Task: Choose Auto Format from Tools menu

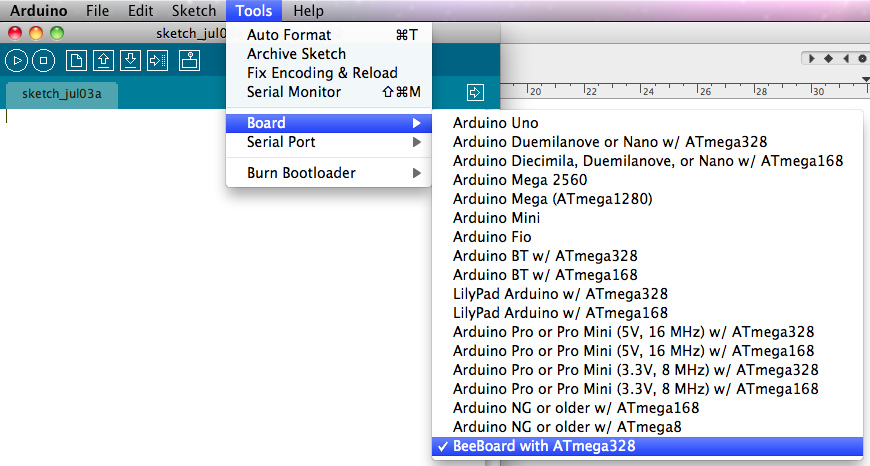Action: click(328, 35)
